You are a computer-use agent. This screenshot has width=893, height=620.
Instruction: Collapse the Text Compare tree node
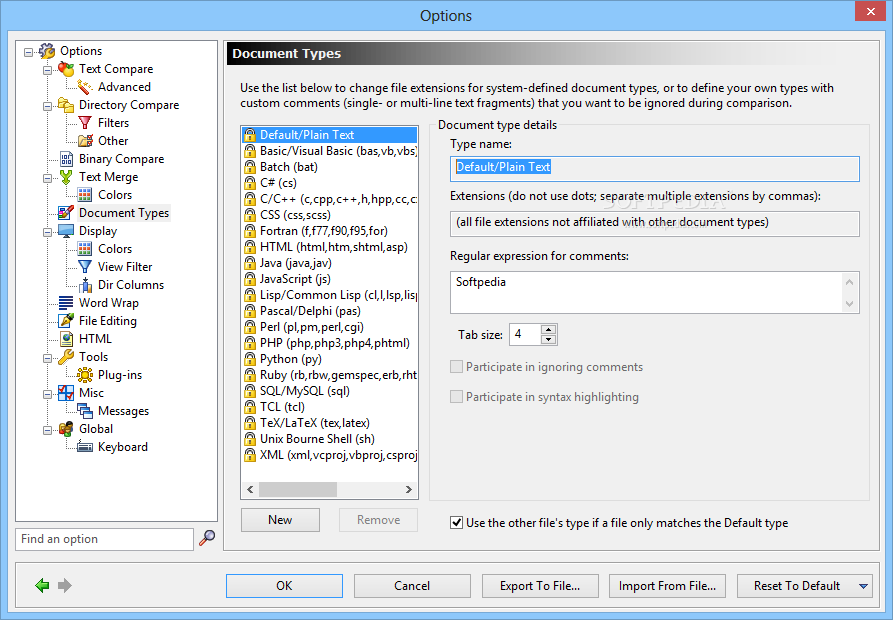(47, 70)
